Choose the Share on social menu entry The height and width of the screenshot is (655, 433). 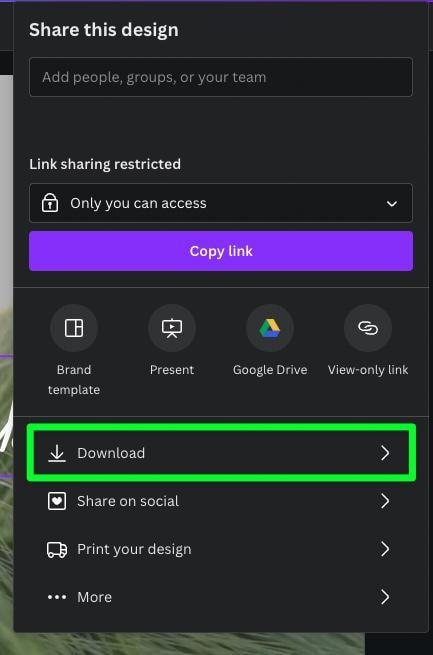click(x=221, y=501)
